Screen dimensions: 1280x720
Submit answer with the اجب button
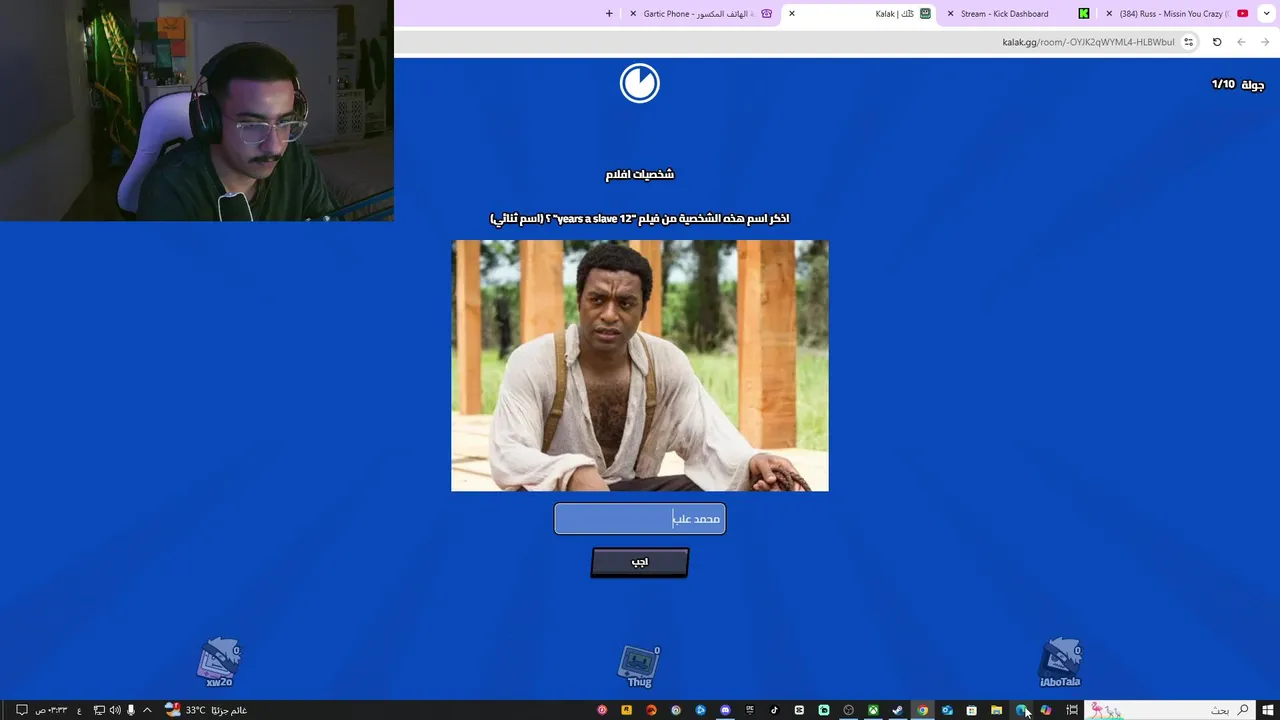tap(640, 562)
